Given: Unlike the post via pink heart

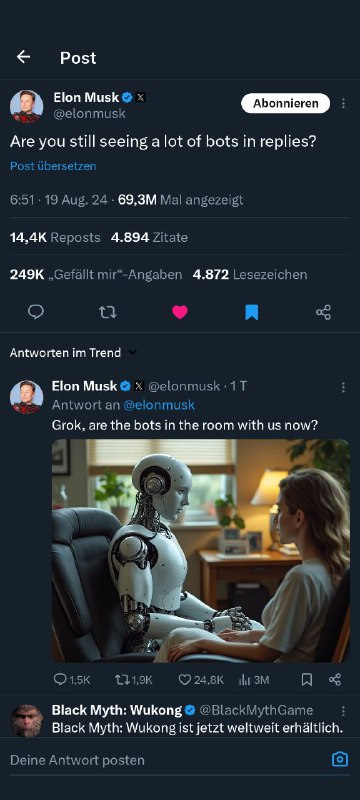Looking at the screenshot, I should pos(179,312).
